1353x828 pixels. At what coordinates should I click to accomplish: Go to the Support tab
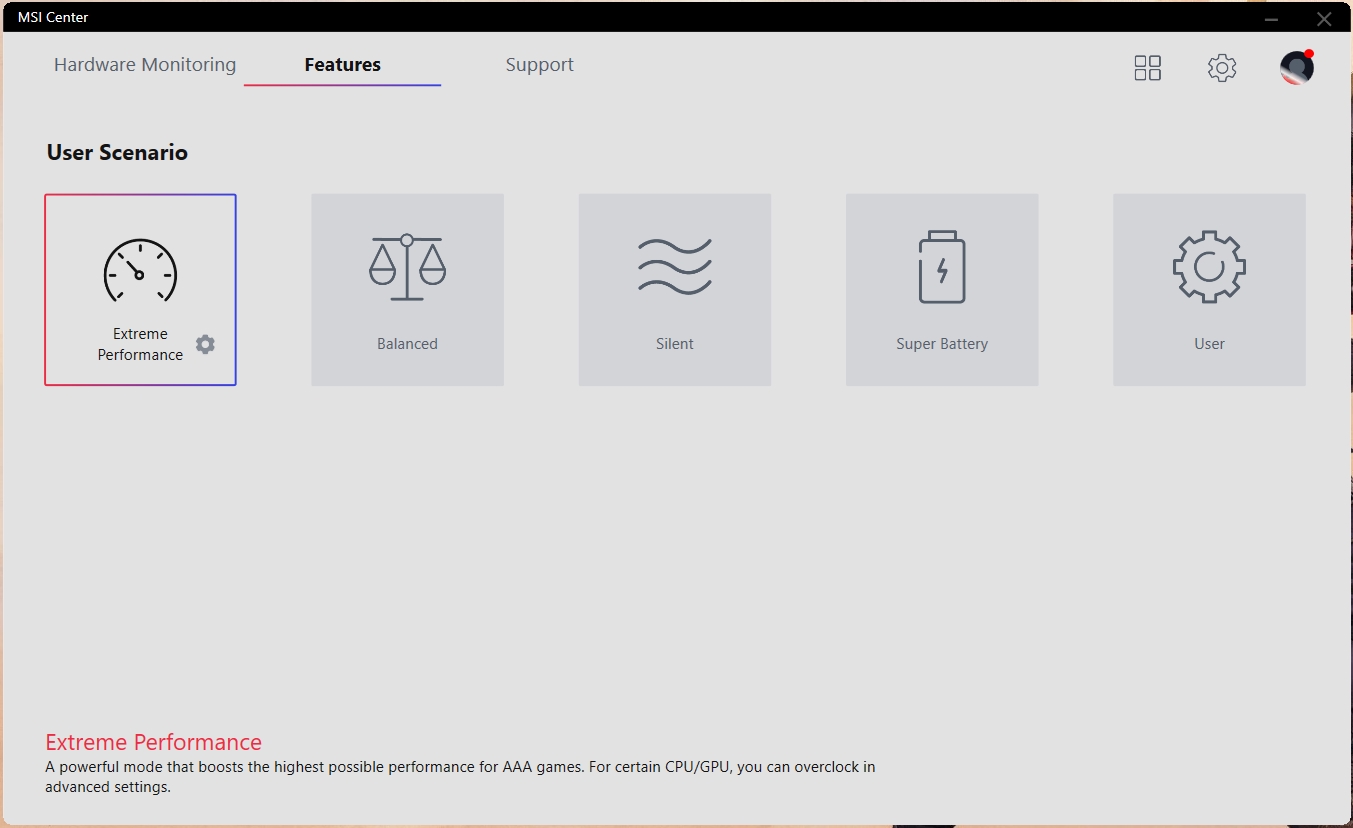click(x=539, y=65)
